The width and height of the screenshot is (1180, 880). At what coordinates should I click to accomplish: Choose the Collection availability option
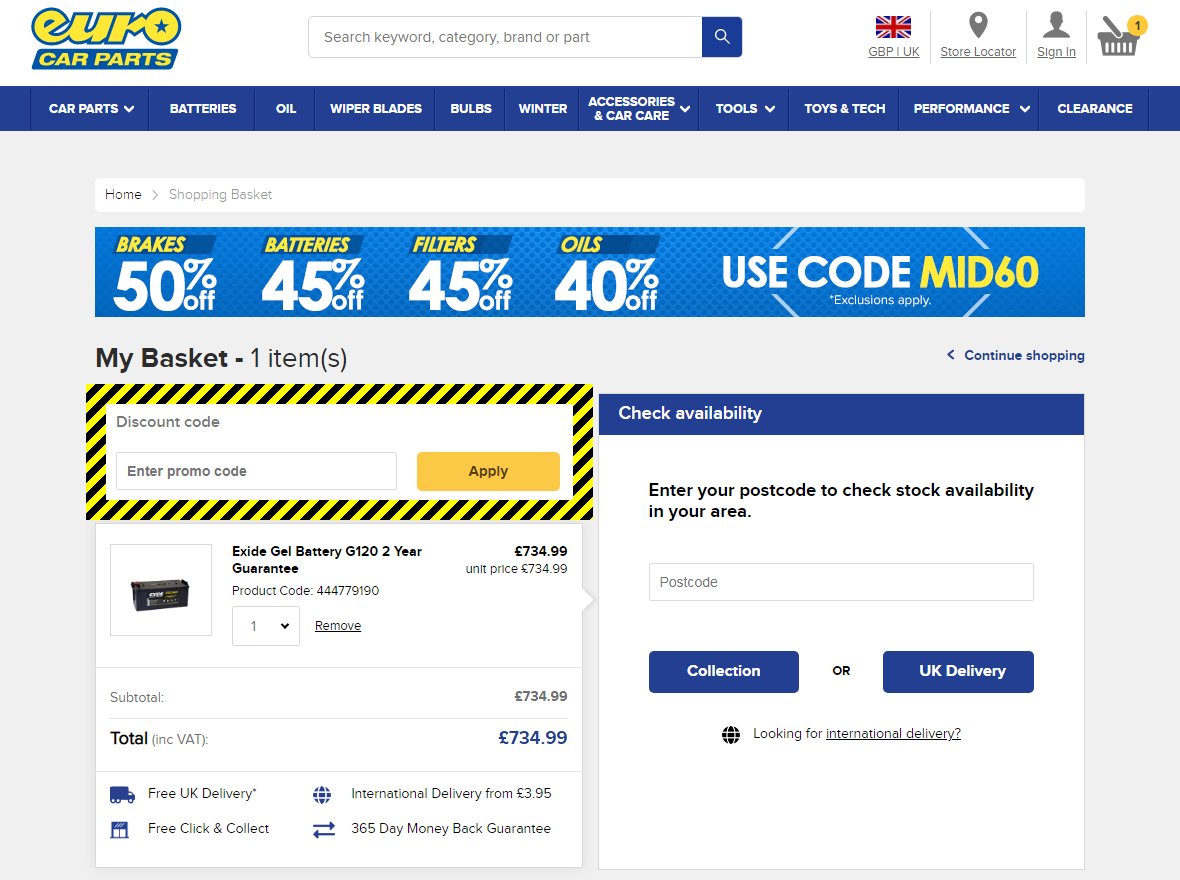click(x=723, y=671)
